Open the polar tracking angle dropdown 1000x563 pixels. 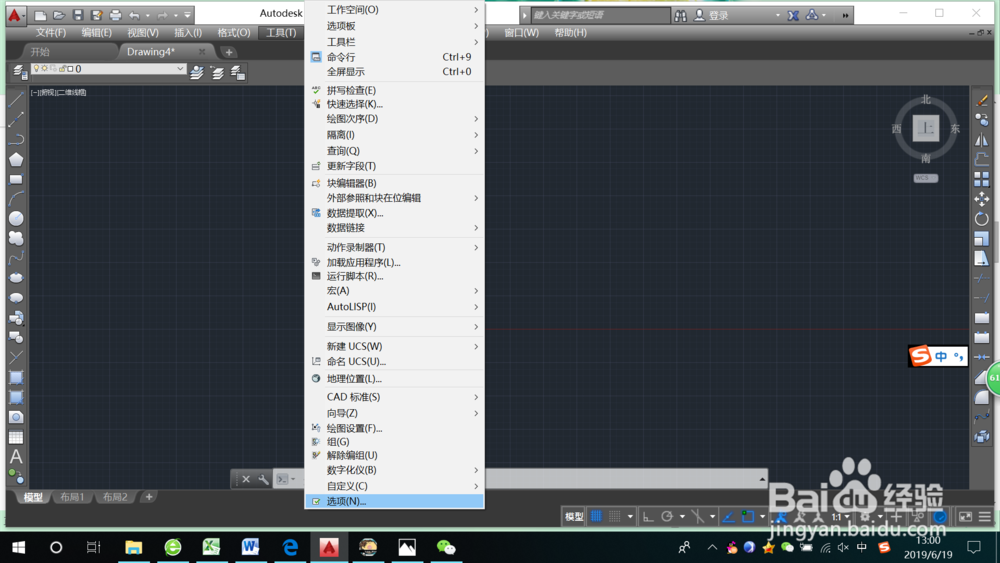(x=682, y=516)
